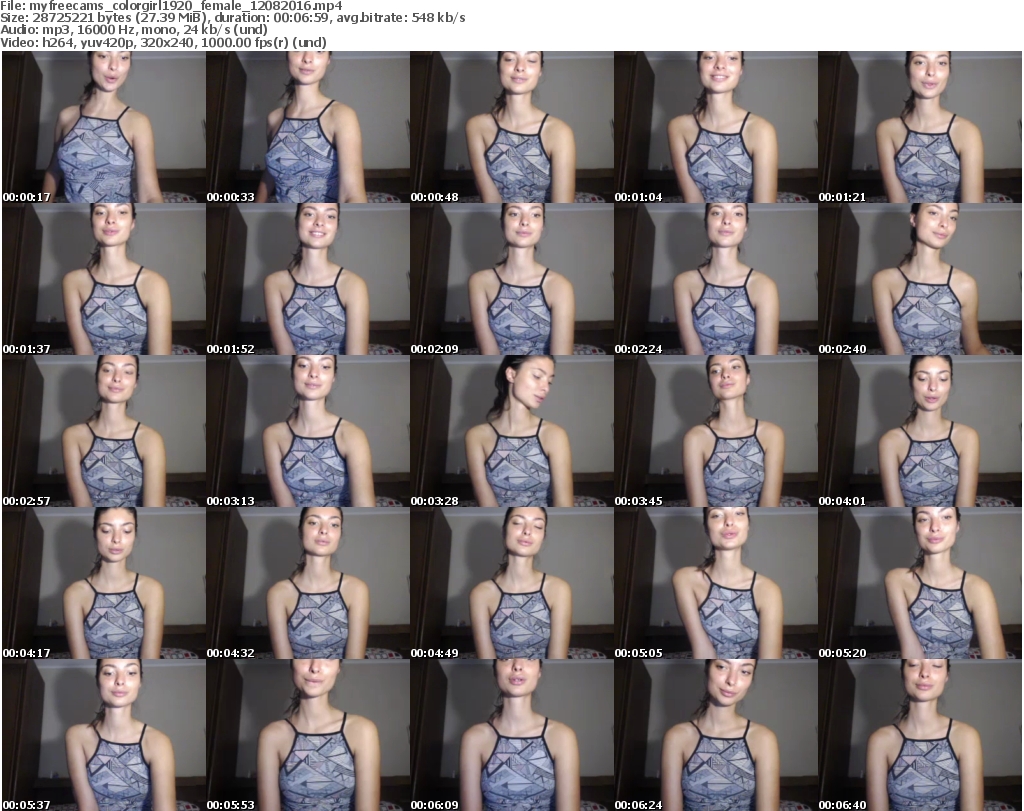Click the 'Audio: mp3, 16000 Hz' line
The image size is (1024, 811).
[x=134, y=30]
